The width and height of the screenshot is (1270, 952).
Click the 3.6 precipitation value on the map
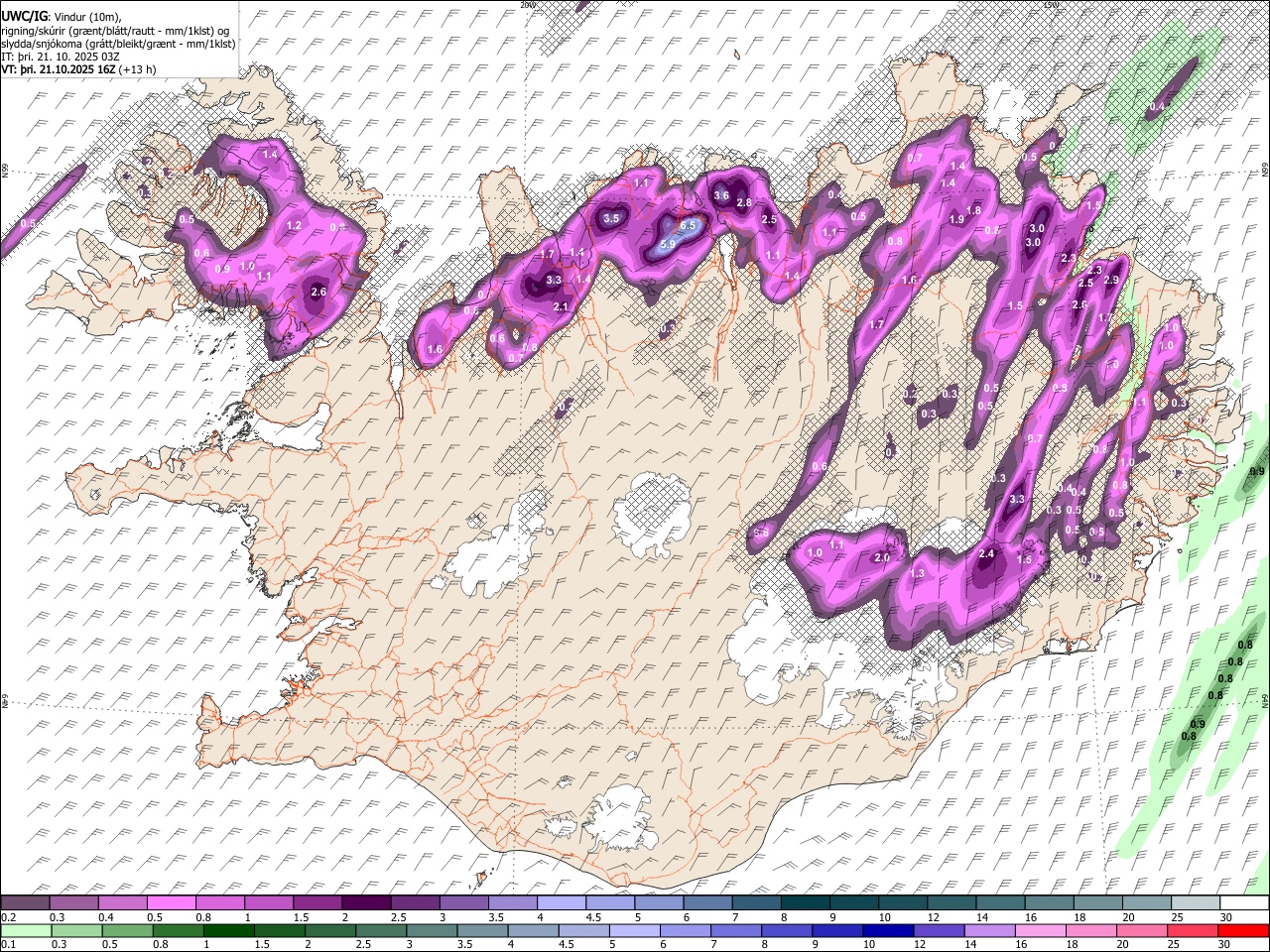[x=721, y=196]
